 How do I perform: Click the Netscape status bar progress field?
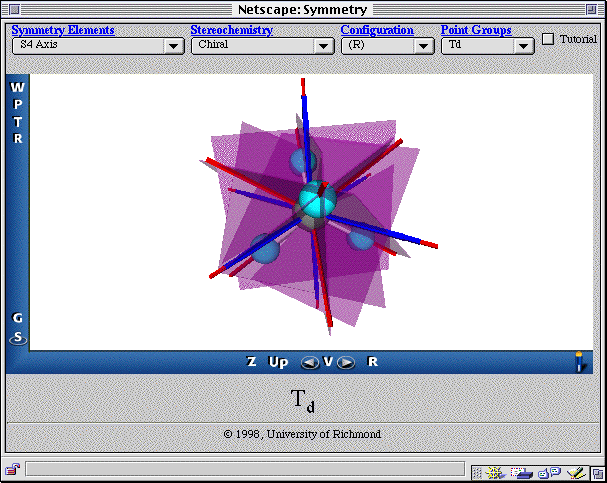click(x=245, y=469)
